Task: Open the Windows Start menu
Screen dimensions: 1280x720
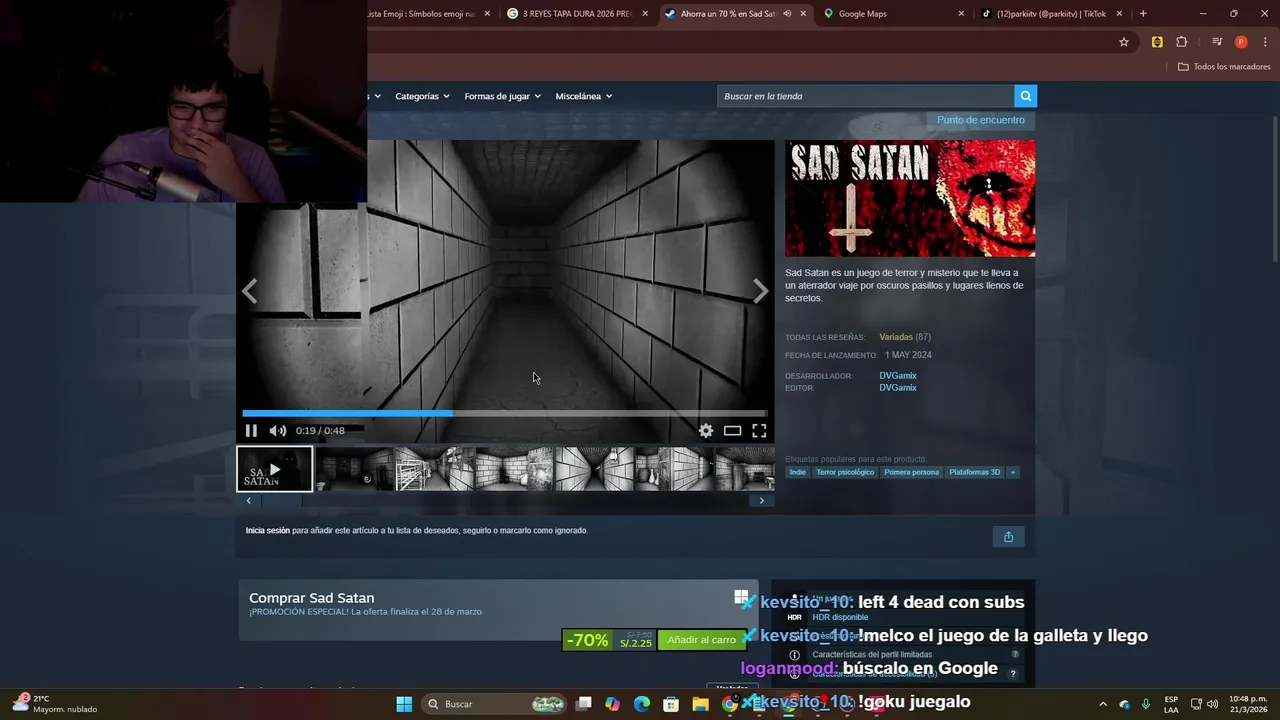Action: [x=404, y=704]
